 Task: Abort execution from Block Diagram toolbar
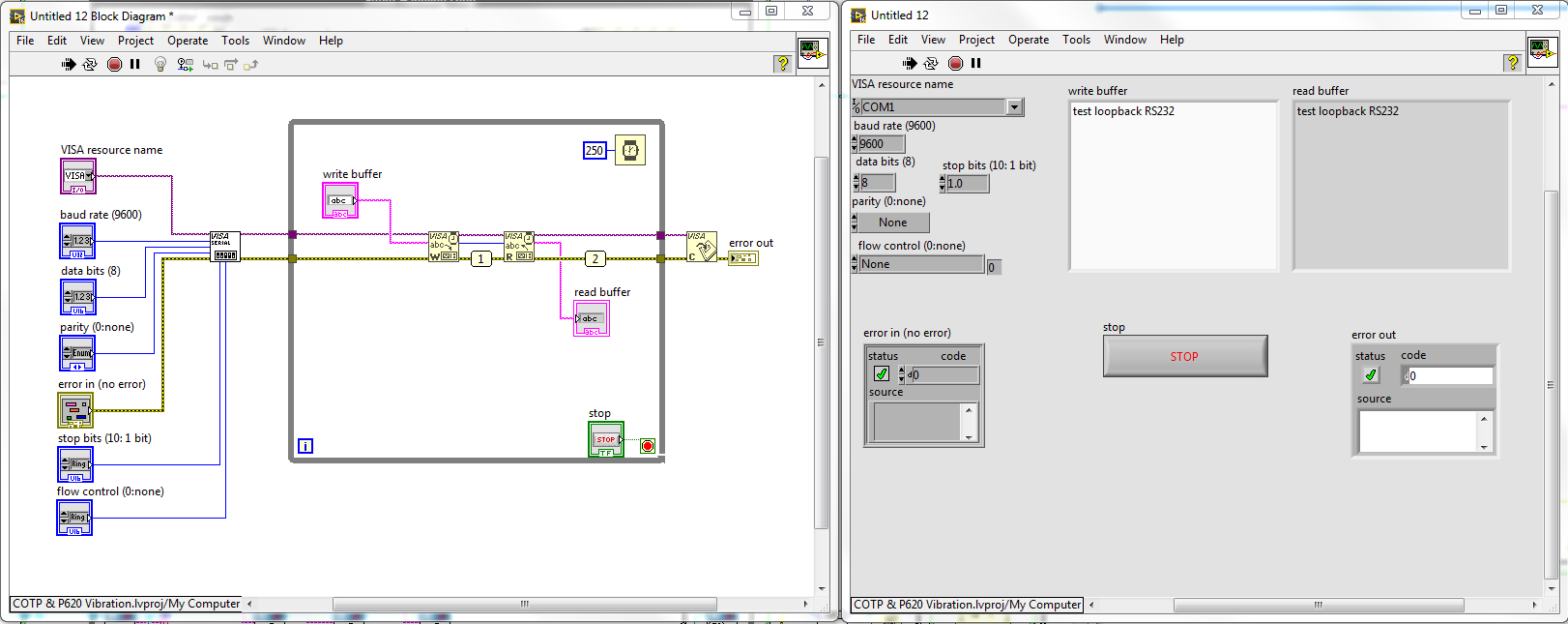point(114,65)
